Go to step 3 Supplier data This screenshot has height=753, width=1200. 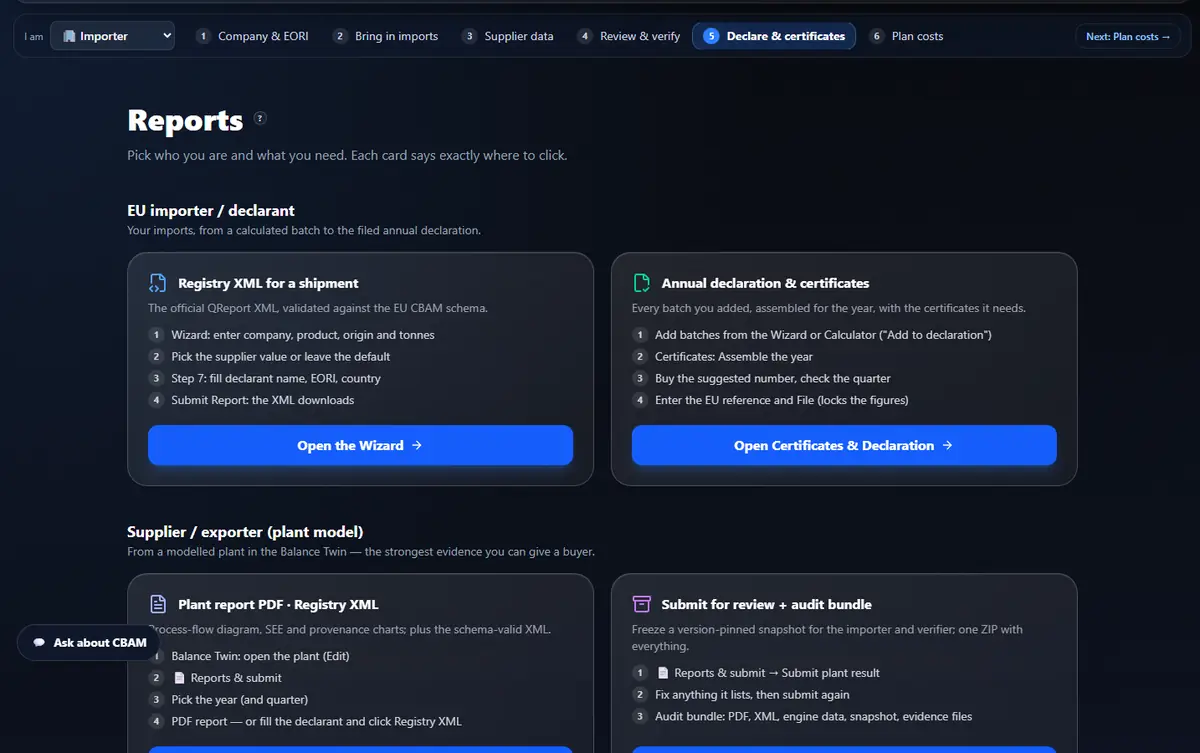pyautogui.click(x=508, y=36)
